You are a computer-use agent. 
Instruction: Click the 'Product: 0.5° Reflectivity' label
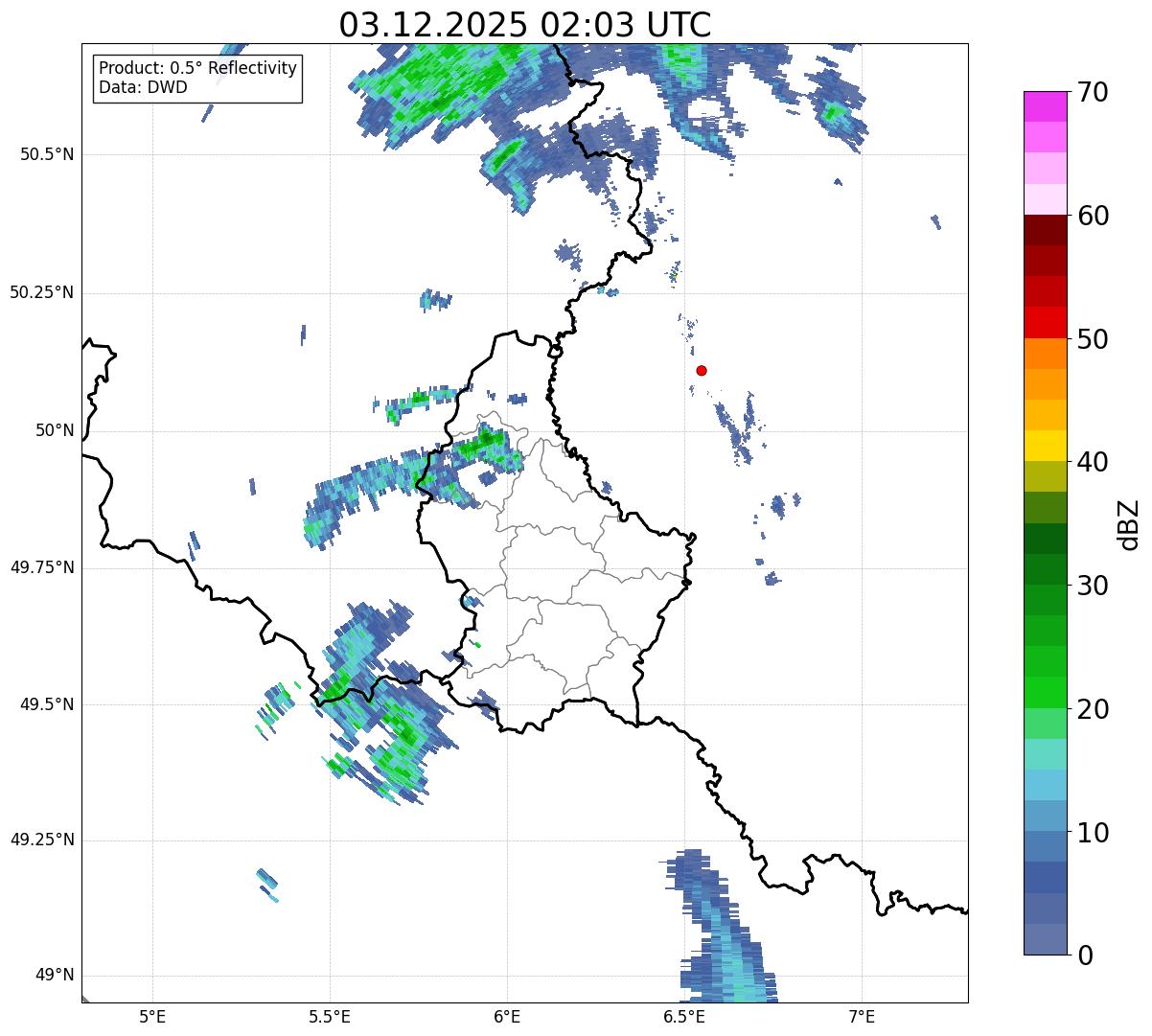197,69
